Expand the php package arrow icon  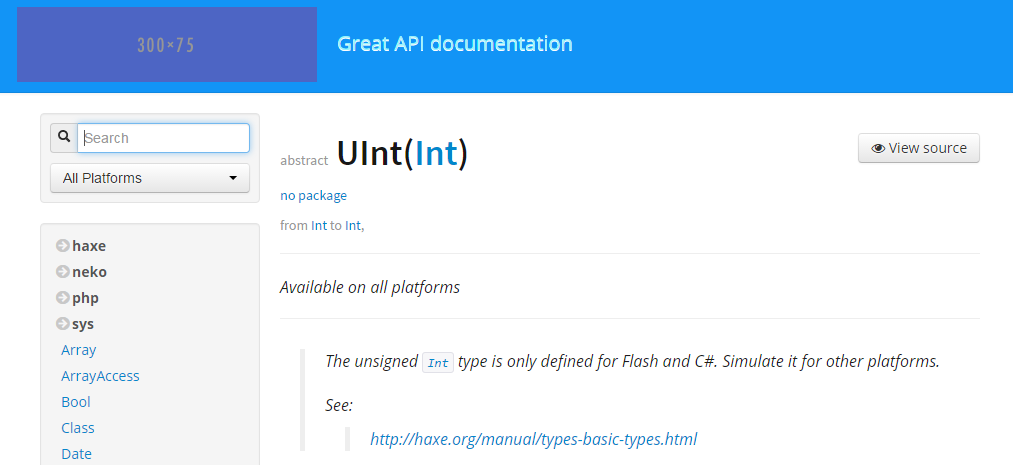click(x=63, y=298)
